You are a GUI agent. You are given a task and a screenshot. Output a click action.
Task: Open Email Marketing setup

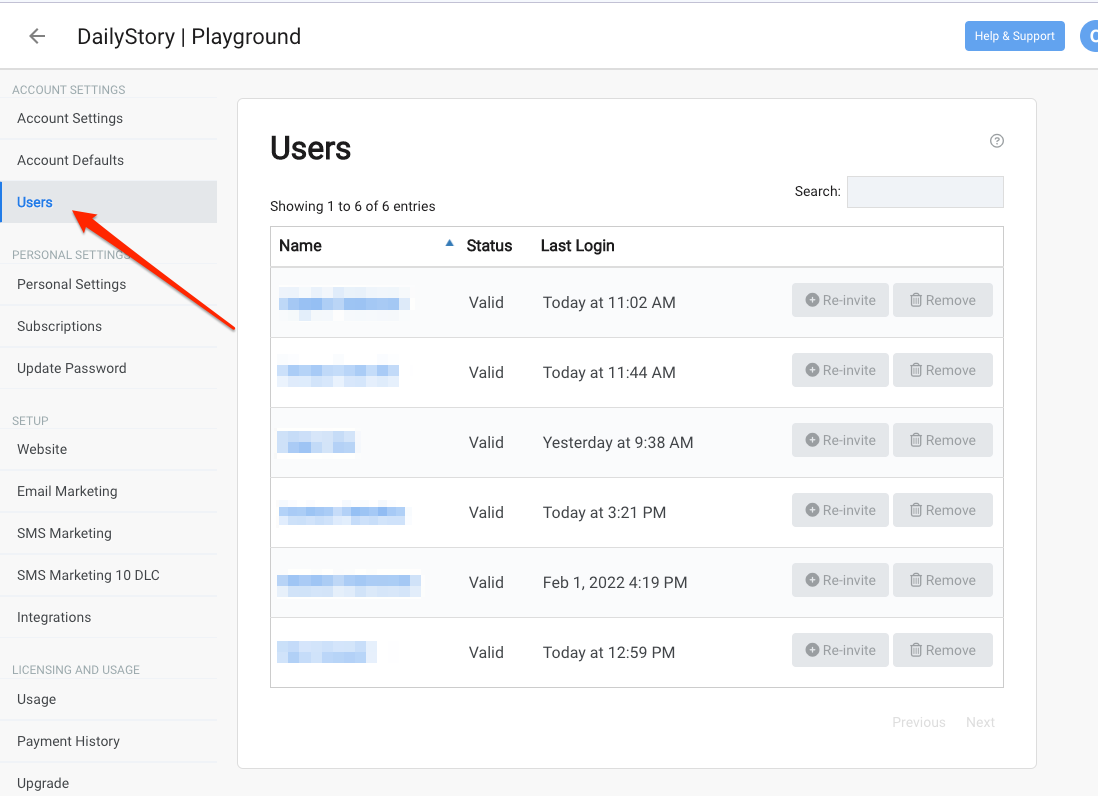click(x=109, y=491)
